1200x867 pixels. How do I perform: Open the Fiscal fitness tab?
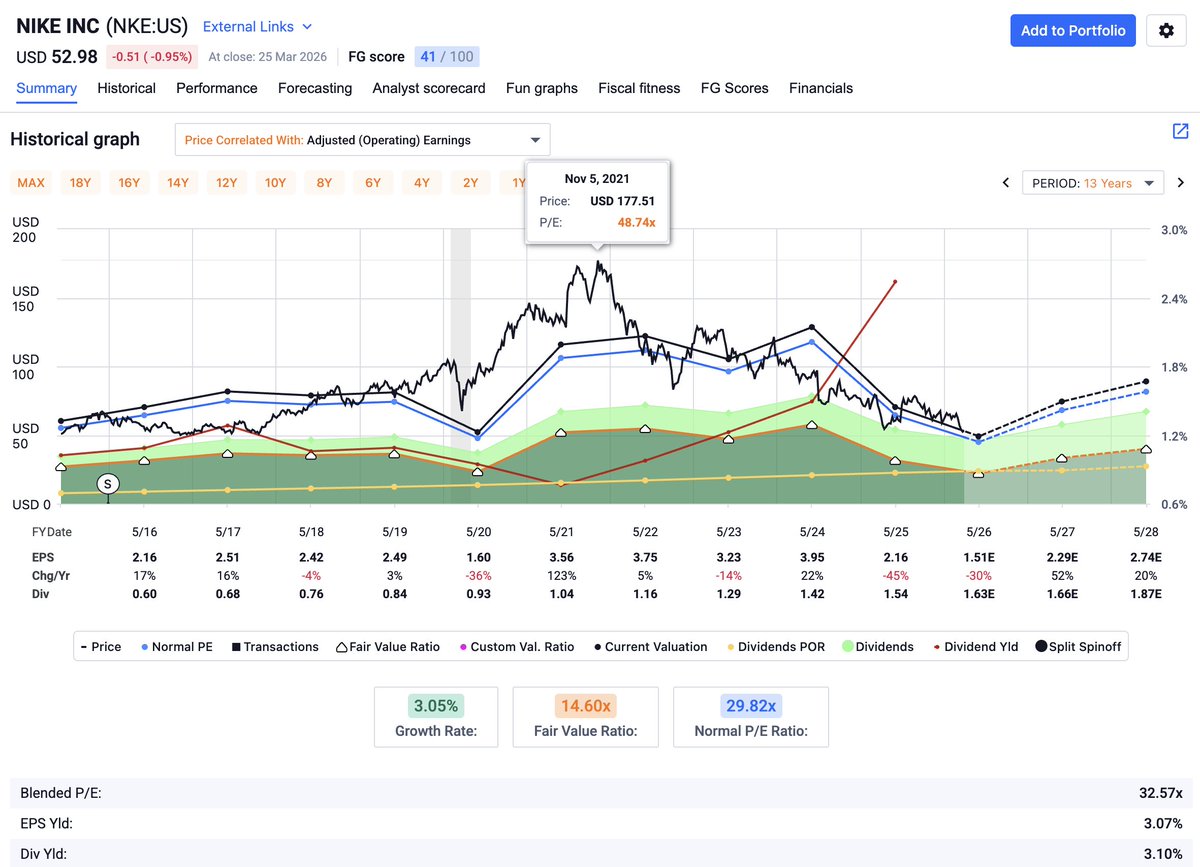(x=639, y=88)
